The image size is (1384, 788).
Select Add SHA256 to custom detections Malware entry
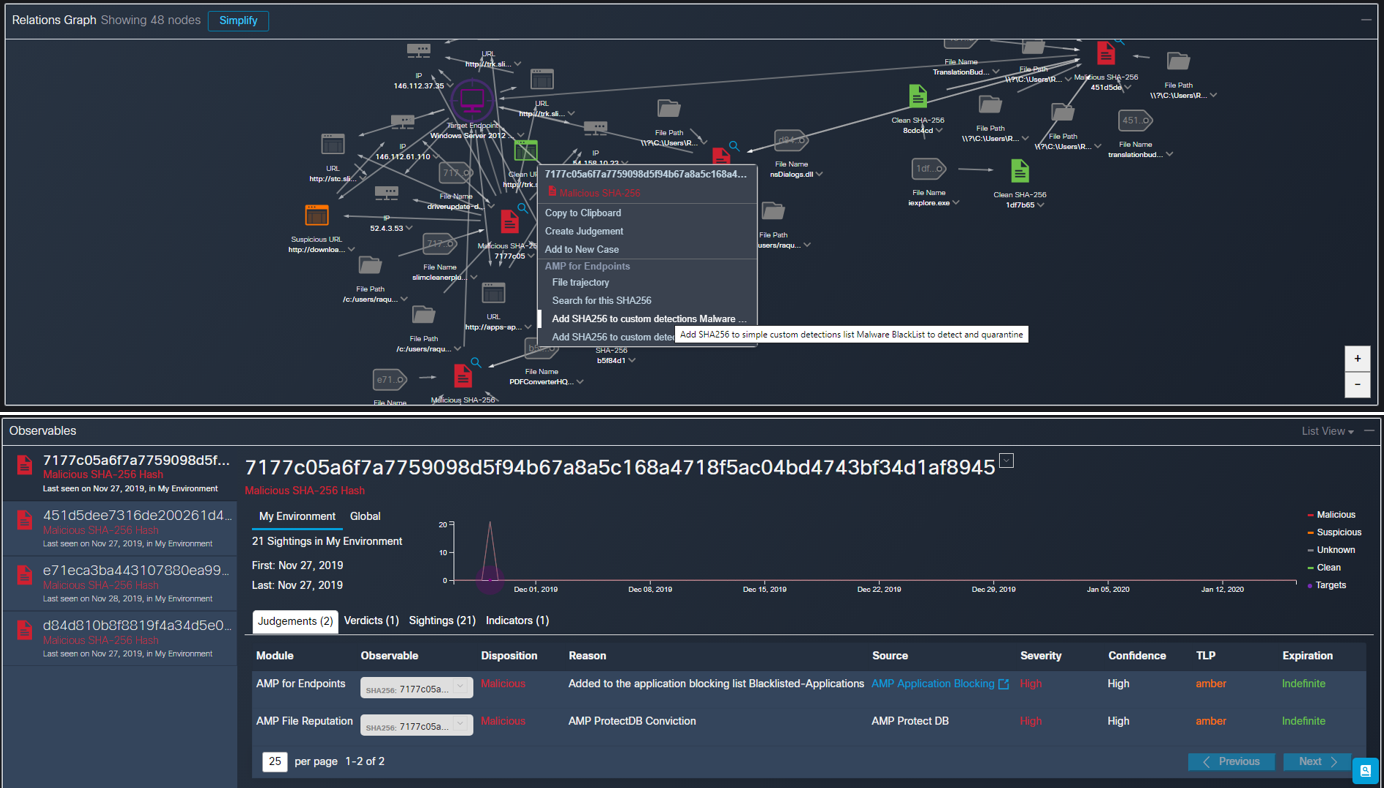[647, 318]
